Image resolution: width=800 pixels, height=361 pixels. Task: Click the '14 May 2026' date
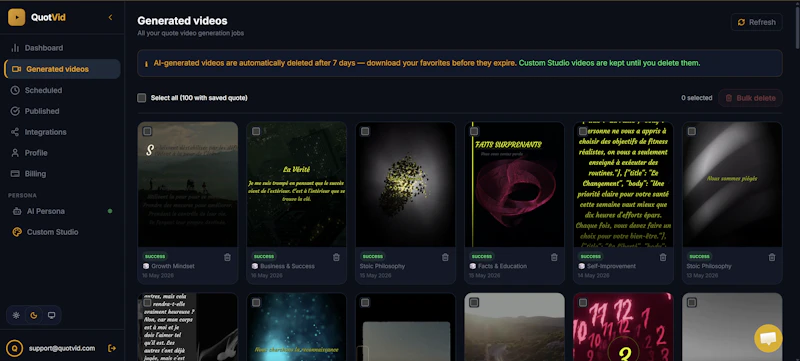point(594,275)
